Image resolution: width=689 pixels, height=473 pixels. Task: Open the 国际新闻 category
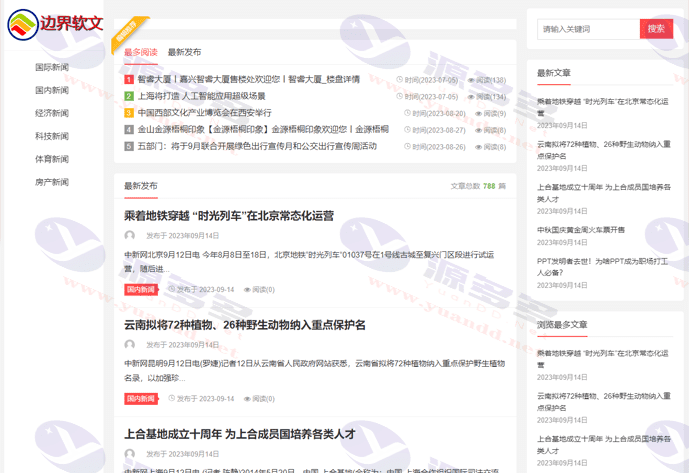tap(52, 67)
